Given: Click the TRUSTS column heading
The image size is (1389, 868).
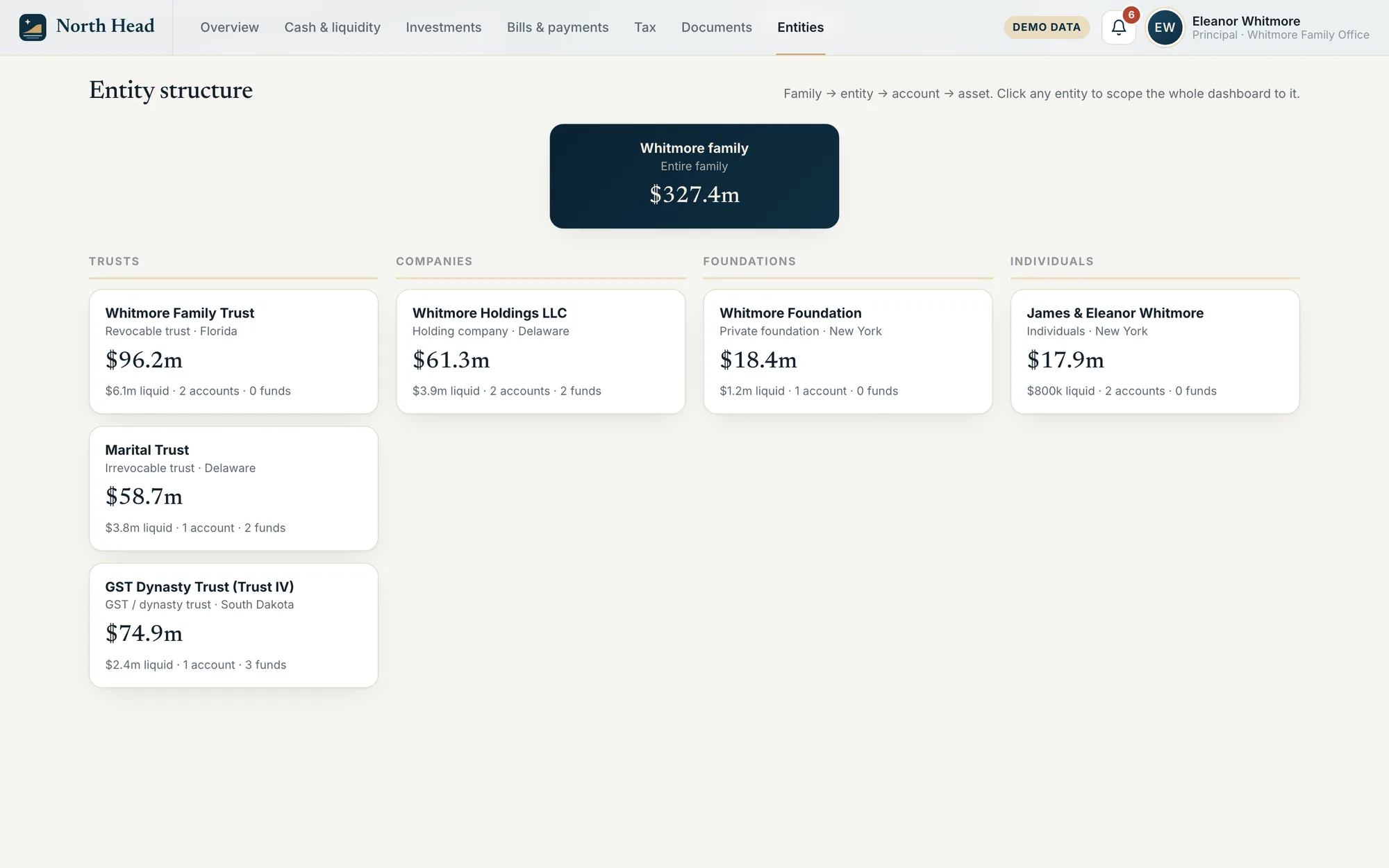Looking at the screenshot, I should point(114,261).
